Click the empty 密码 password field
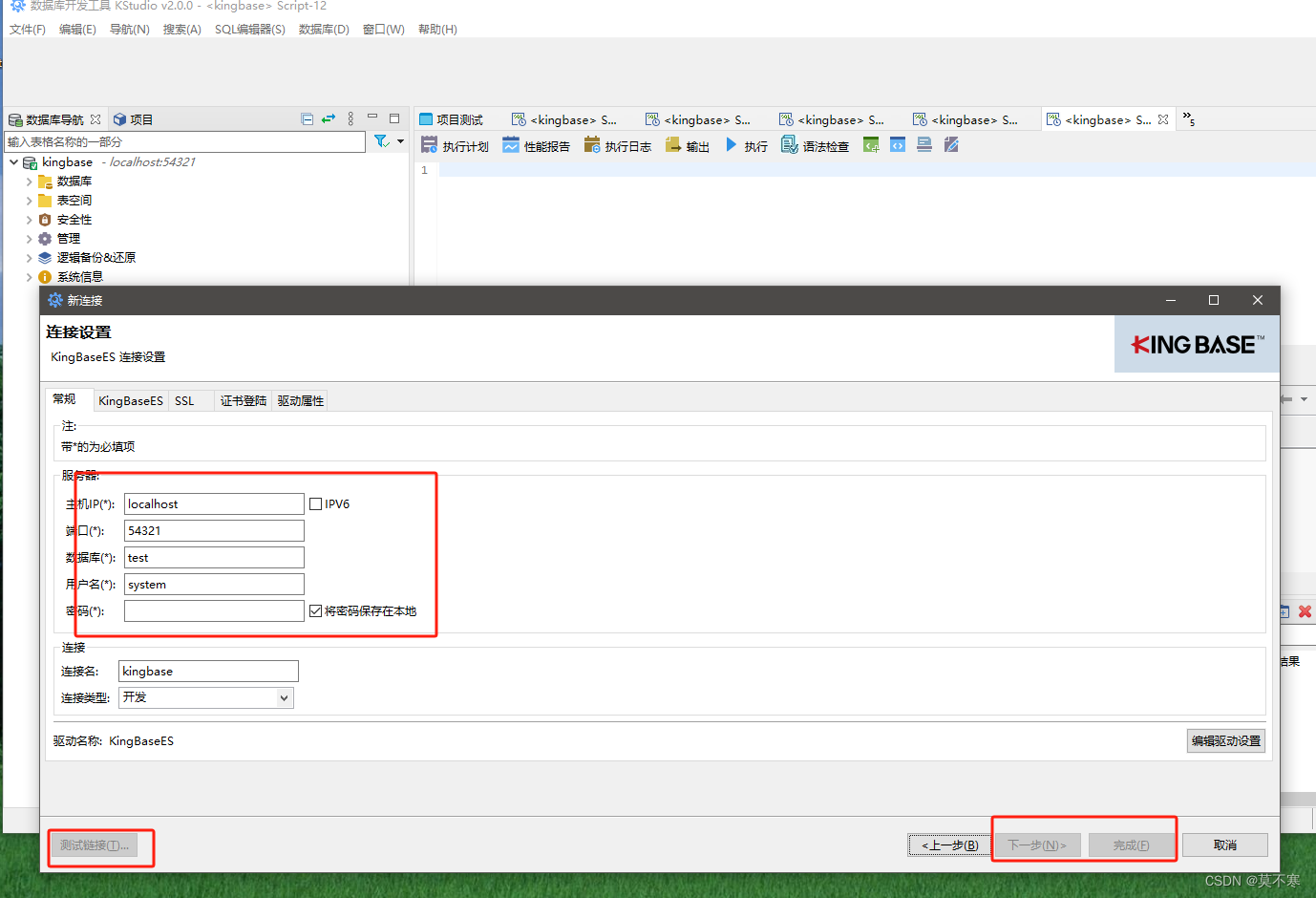The height and width of the screenshot is (898, 1316). (214, 611)
